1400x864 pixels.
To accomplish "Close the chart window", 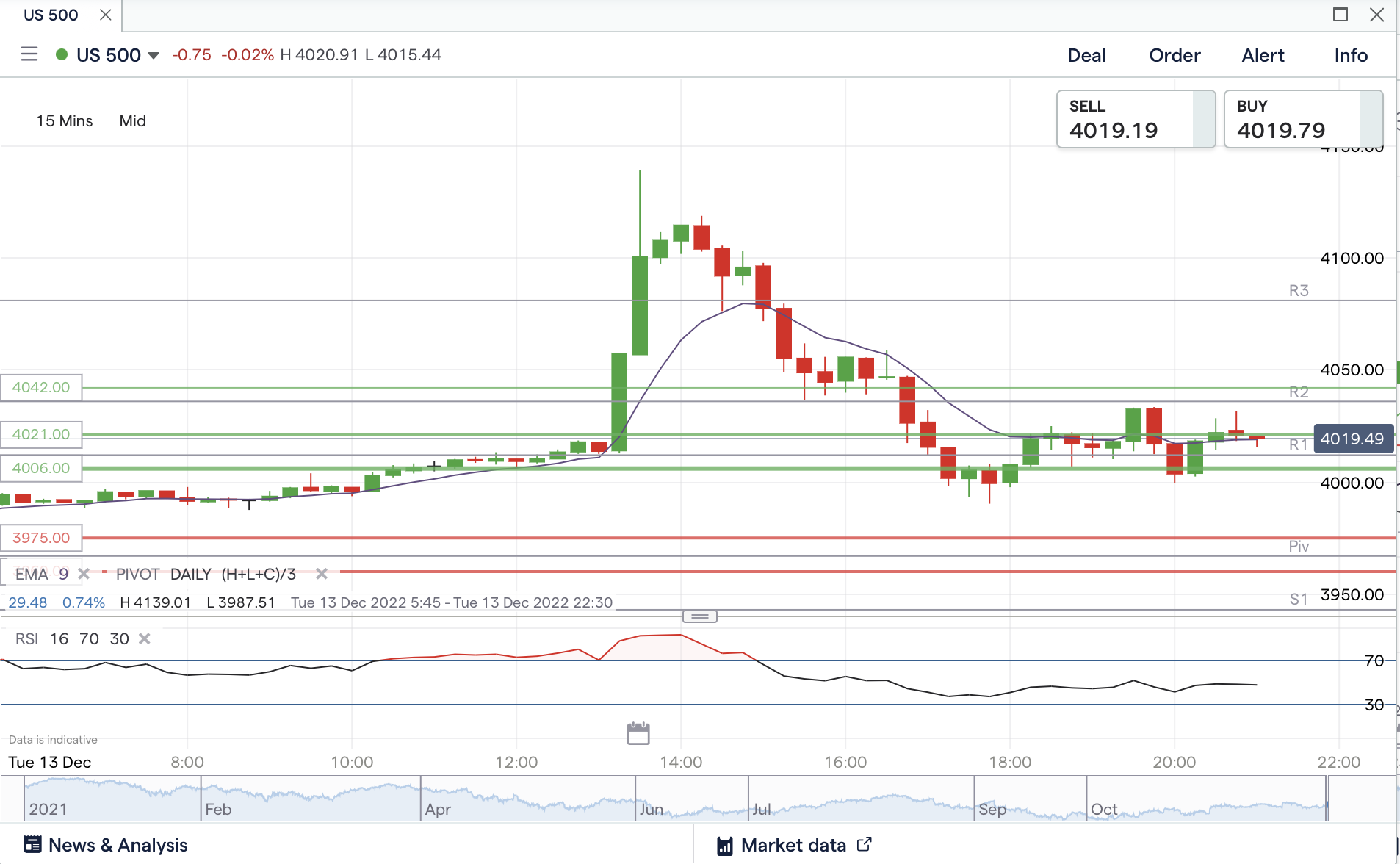I will 1377,14.
